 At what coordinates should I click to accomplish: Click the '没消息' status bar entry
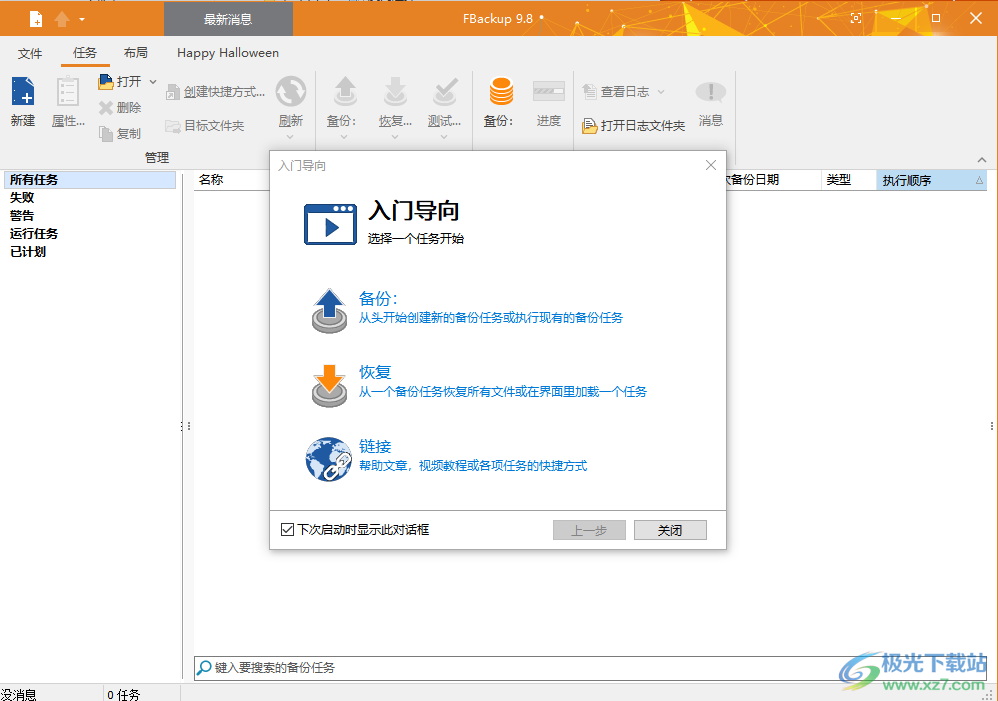(x=18, y=694)
